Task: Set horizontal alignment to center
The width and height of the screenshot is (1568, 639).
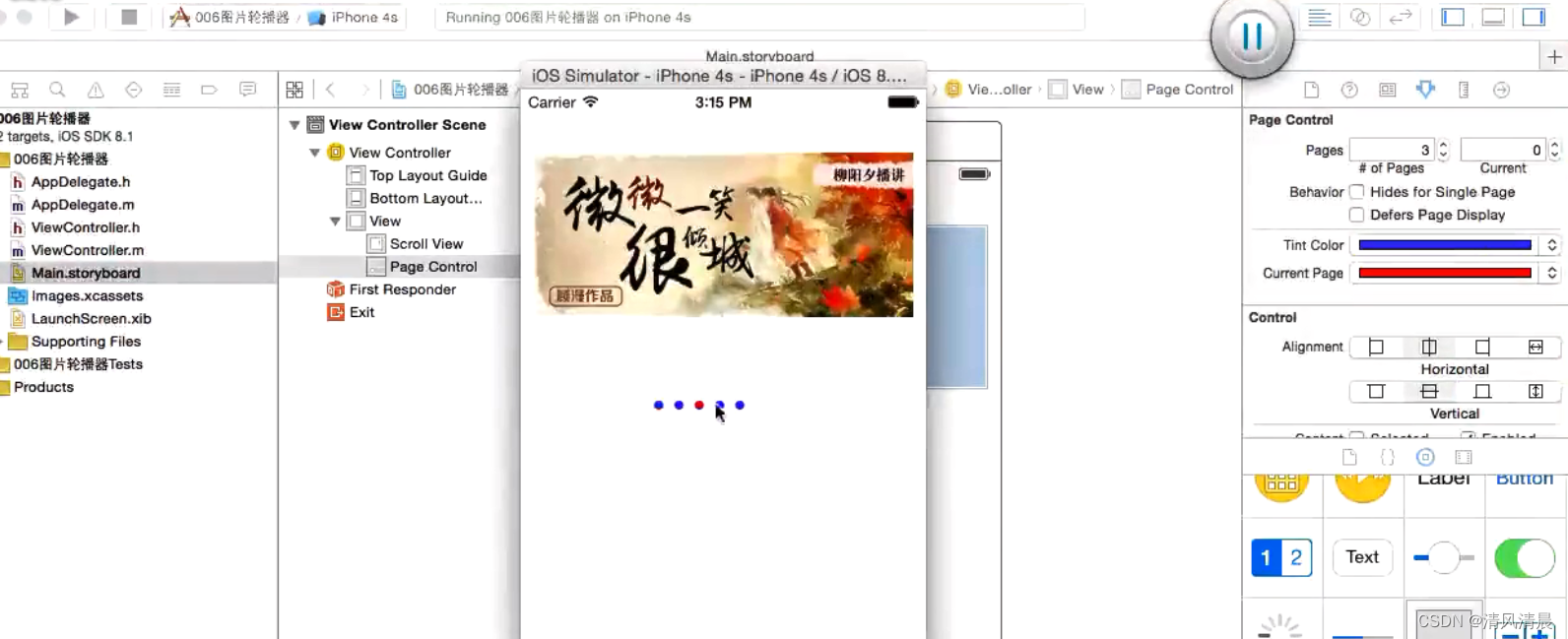Action: (x=1429, y=347)
